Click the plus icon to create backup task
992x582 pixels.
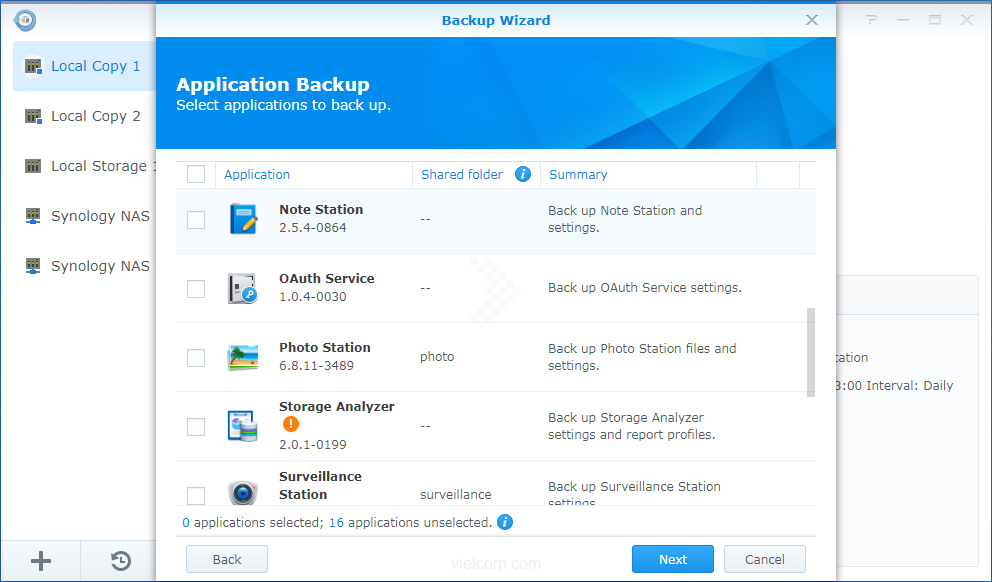[x=41, y=560]
